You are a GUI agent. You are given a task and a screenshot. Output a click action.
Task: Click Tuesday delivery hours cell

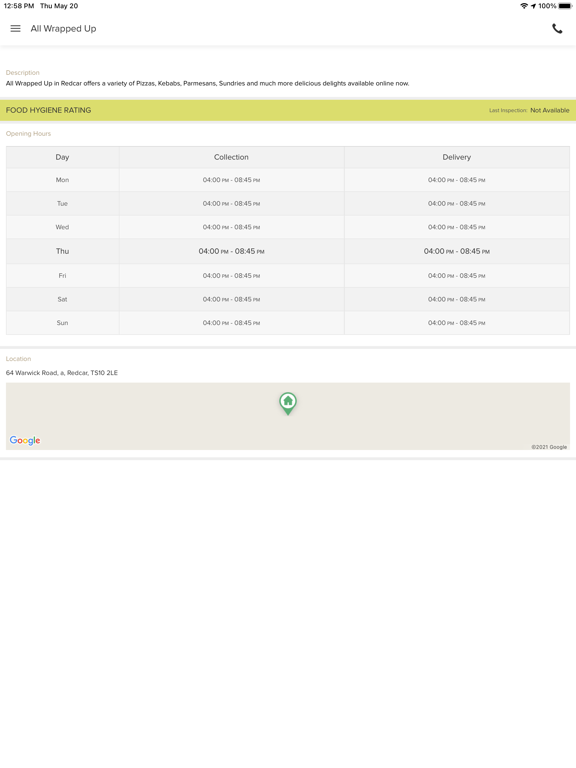[456, 203]
